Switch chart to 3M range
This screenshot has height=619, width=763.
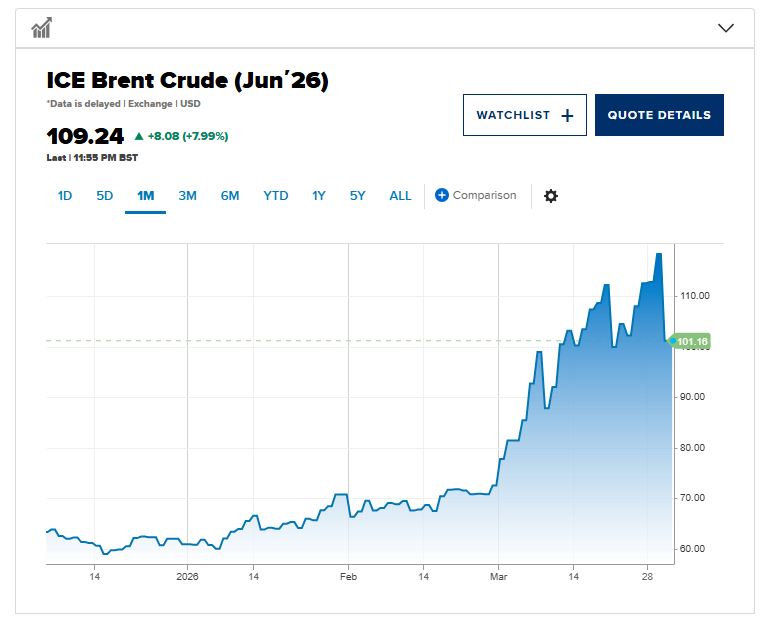click(187, 196)
